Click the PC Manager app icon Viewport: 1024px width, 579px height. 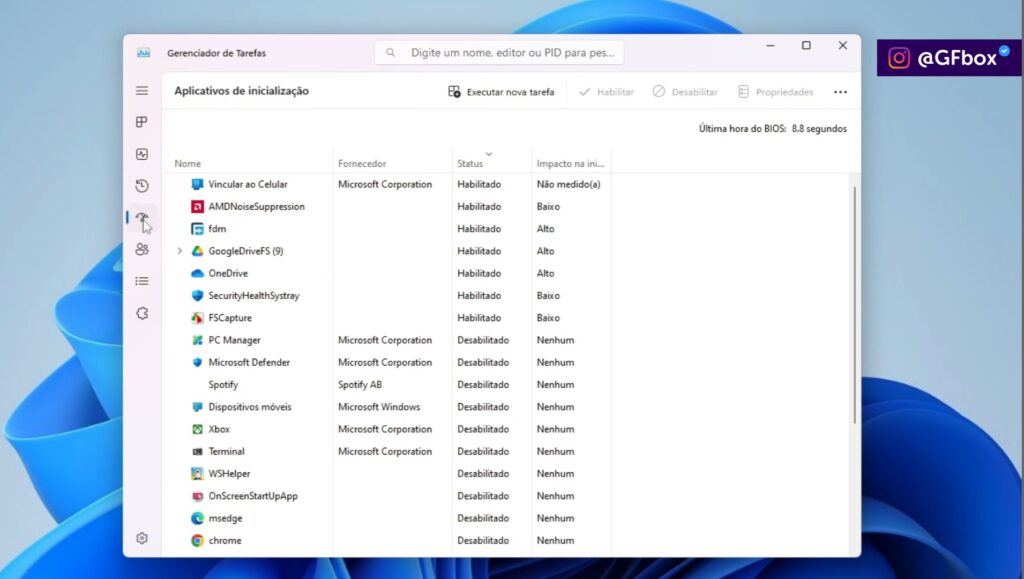(x=197, y=340)
